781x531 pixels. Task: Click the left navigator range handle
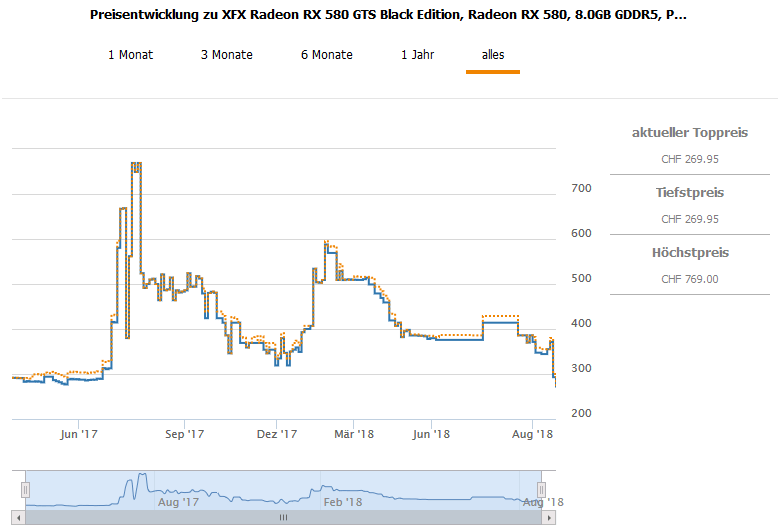click(25, 490)
